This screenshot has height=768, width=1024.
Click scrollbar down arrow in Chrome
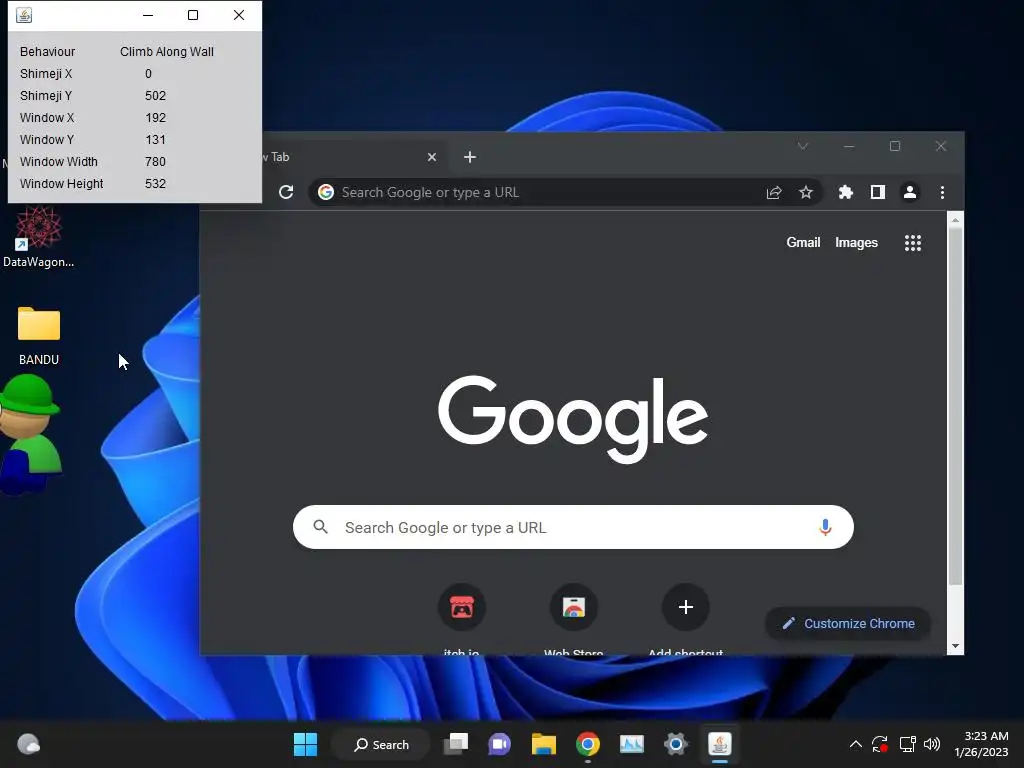click(955, 646)
